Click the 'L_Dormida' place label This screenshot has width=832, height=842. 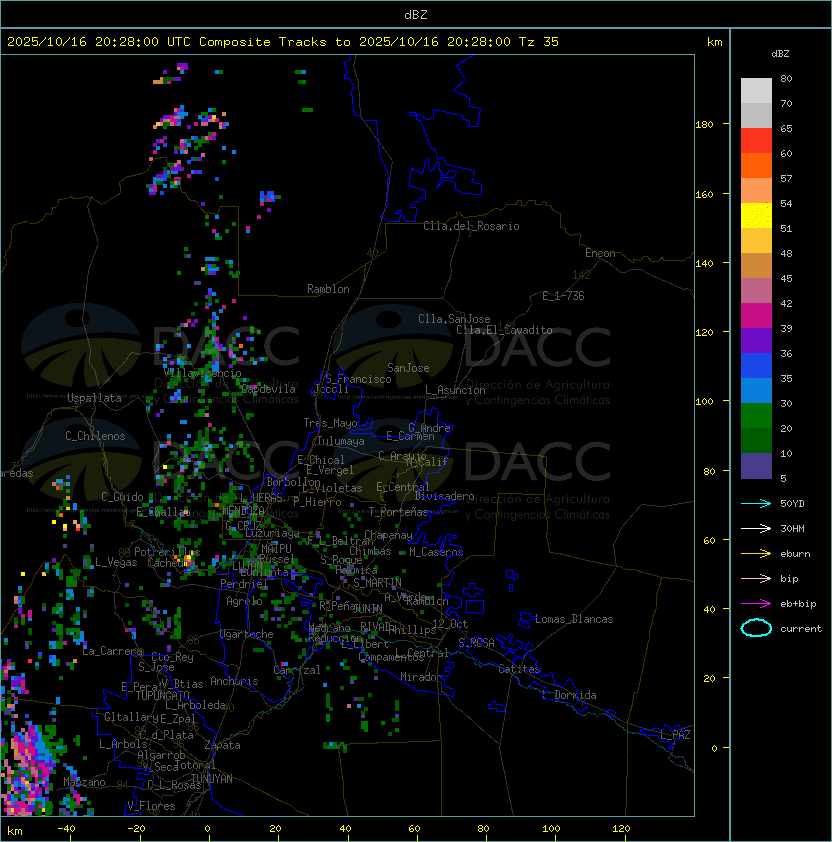pos(569,695)
